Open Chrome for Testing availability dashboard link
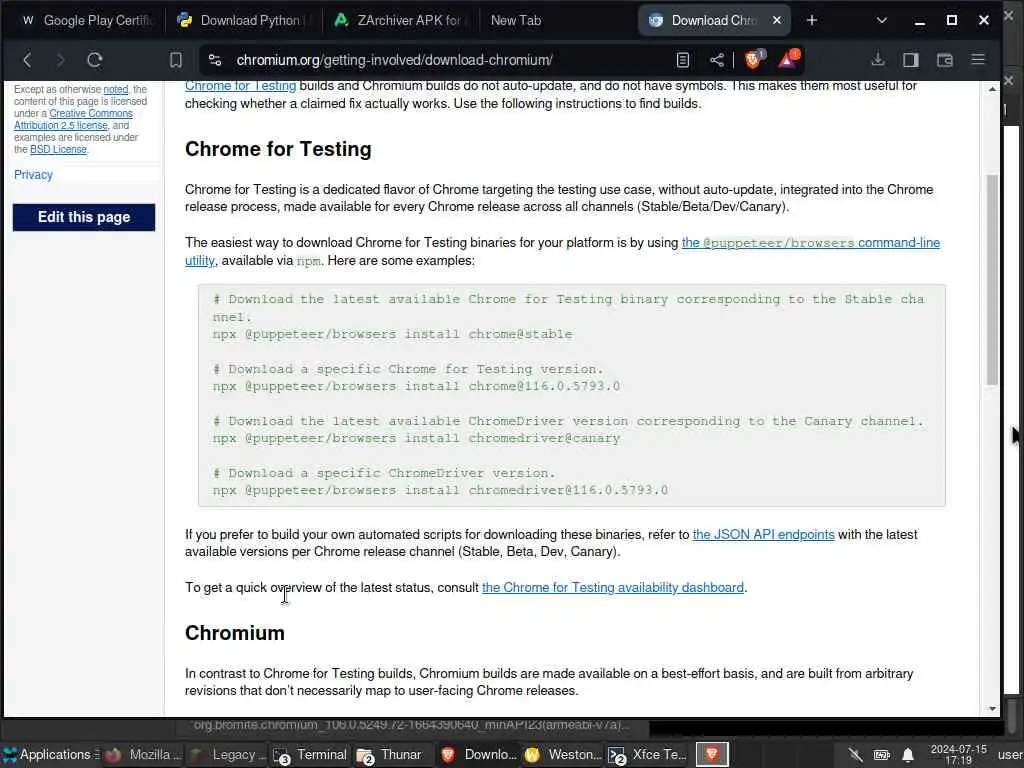The image size is (1024, 768). tap(613, 587)
